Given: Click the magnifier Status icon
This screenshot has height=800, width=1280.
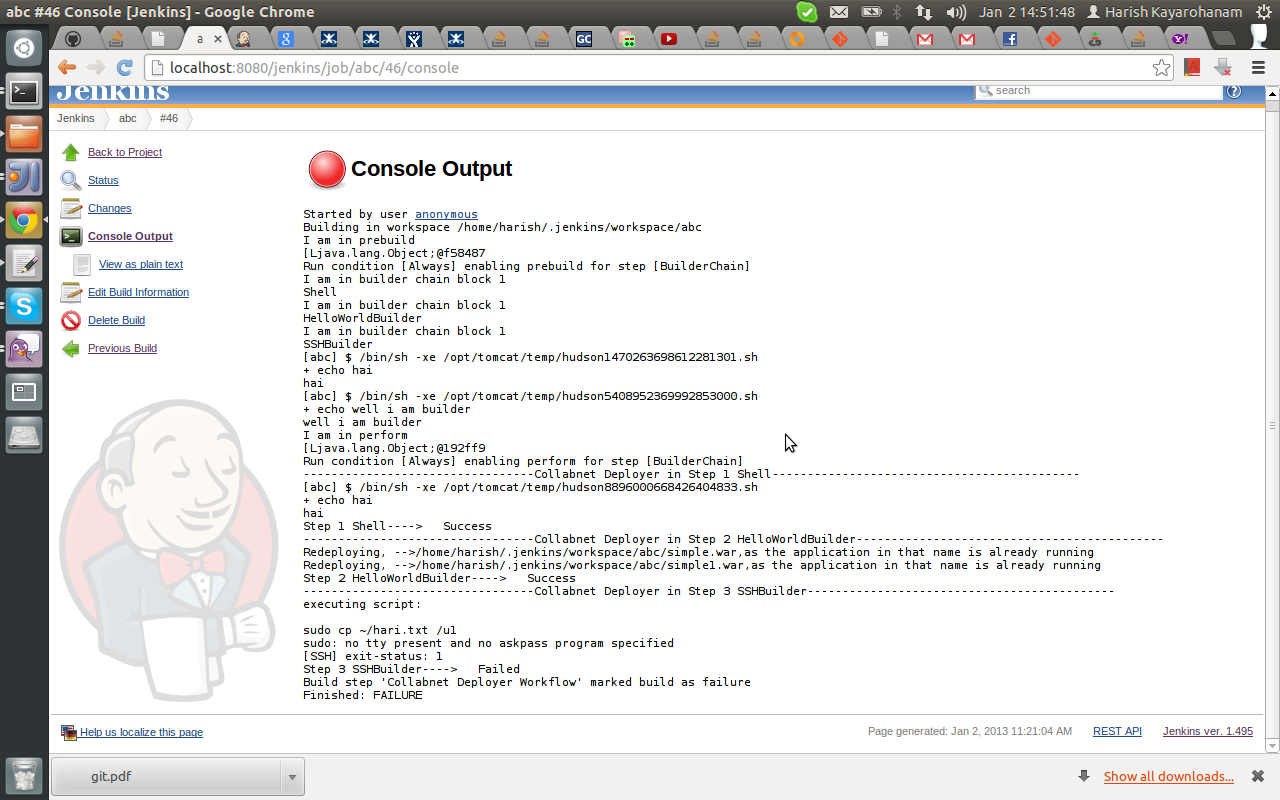Looking at the screenshot, I should point(70,180).
